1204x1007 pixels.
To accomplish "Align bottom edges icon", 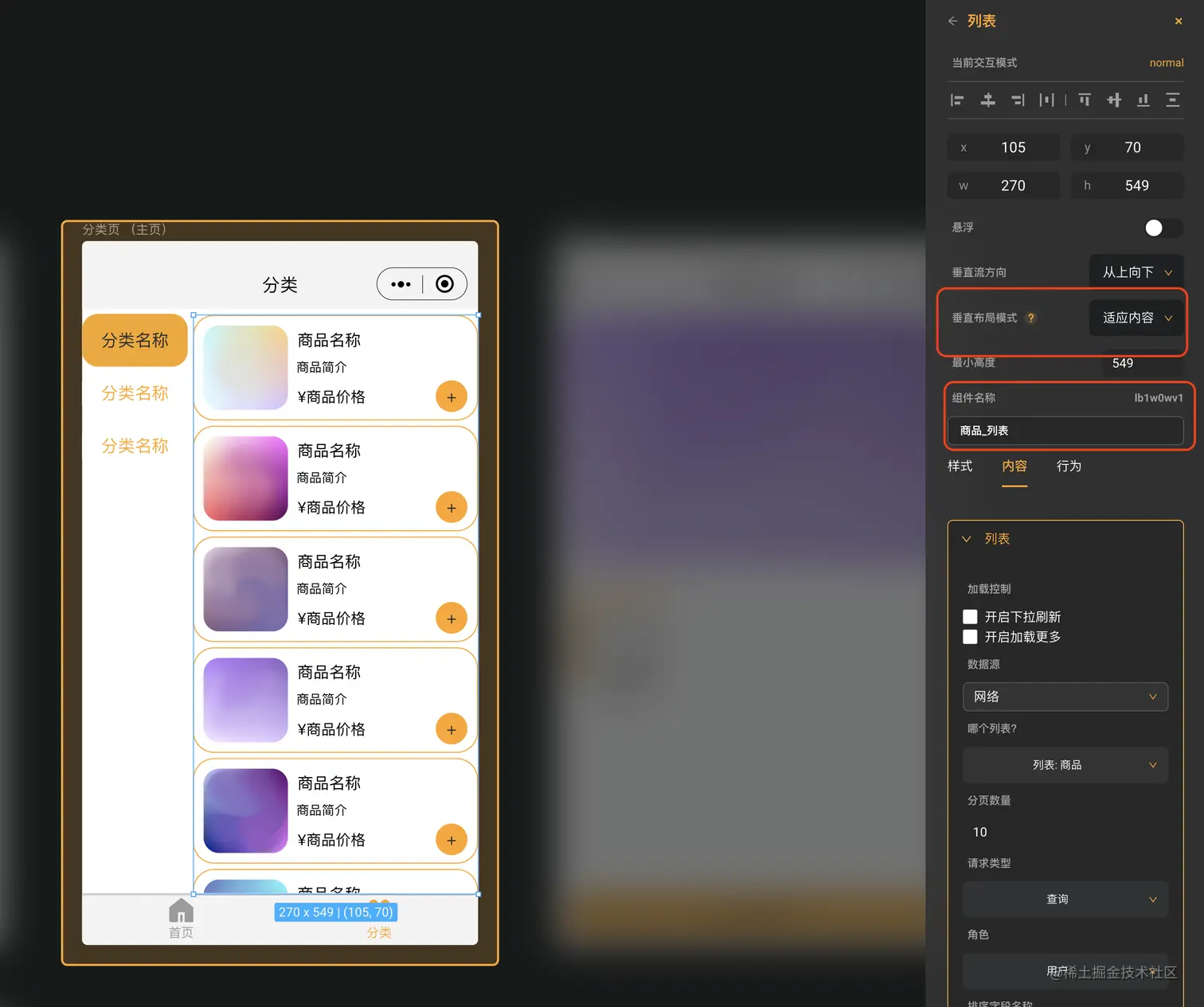I will click(x=1143, y=100).
